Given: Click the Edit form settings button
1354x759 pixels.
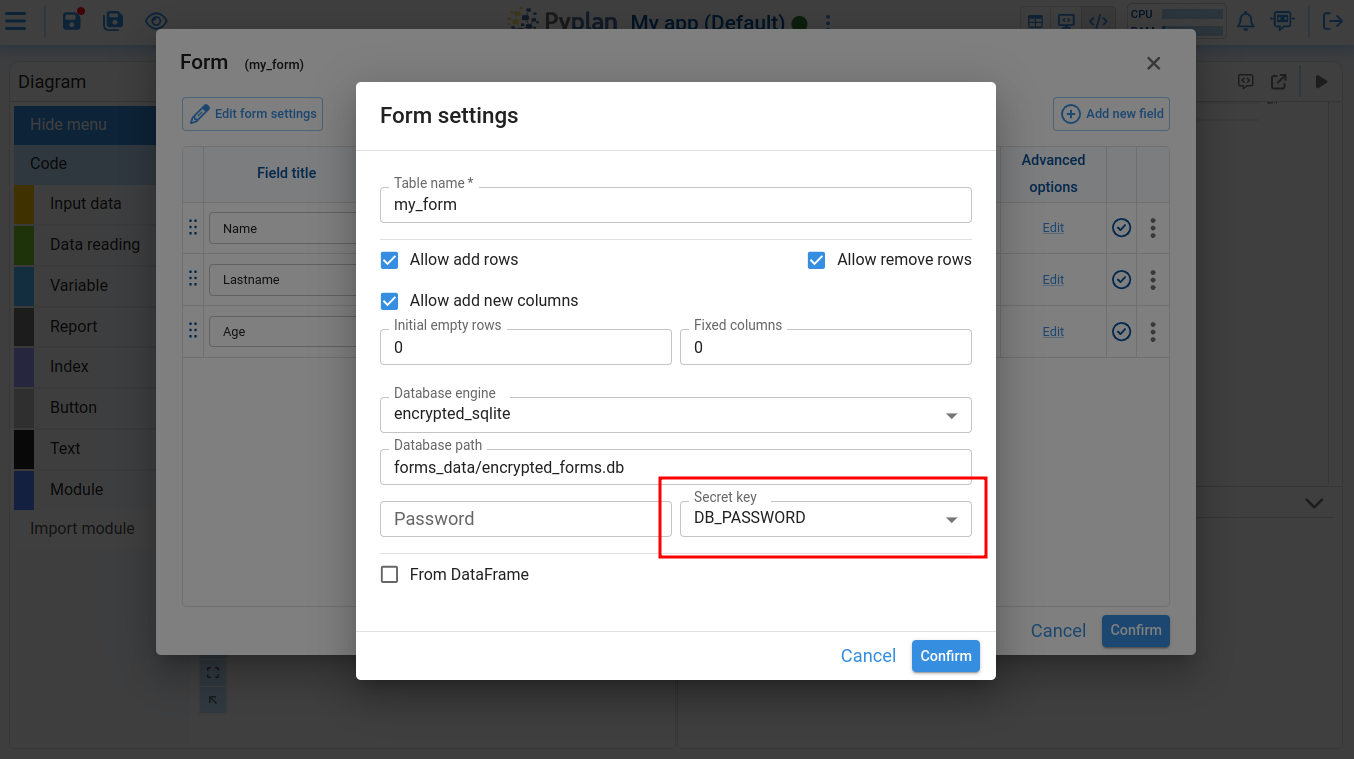Looking at the screenshot, I should tap(252, 114).
